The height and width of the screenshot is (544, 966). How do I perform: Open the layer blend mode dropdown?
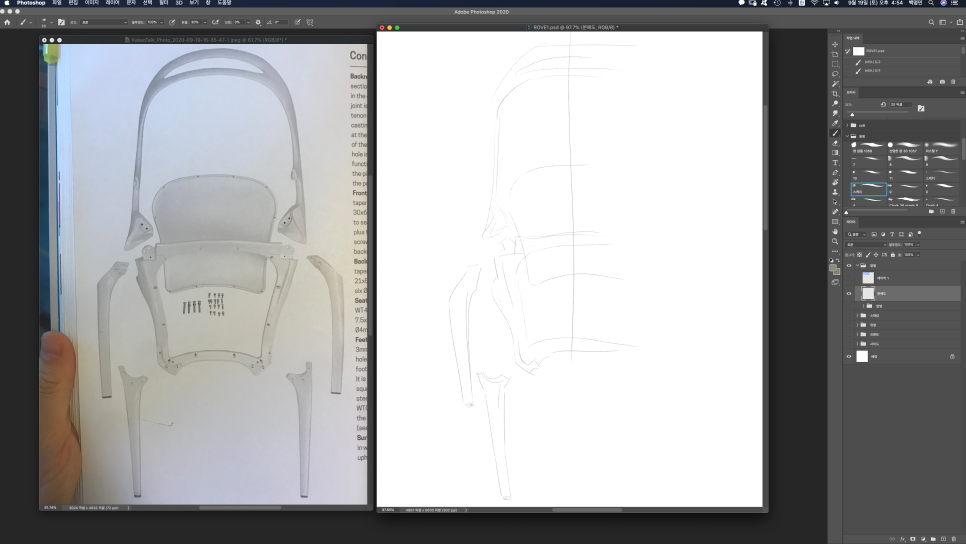tap(866, 245)
